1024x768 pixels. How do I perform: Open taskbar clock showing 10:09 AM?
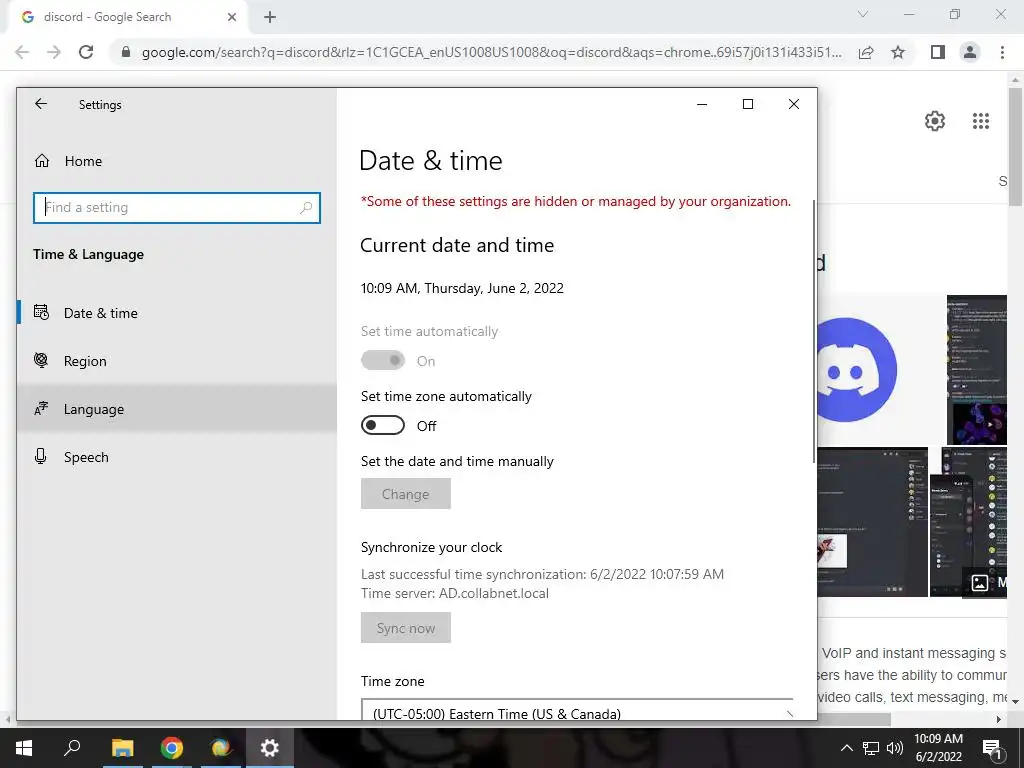click(x=938, y=748)
